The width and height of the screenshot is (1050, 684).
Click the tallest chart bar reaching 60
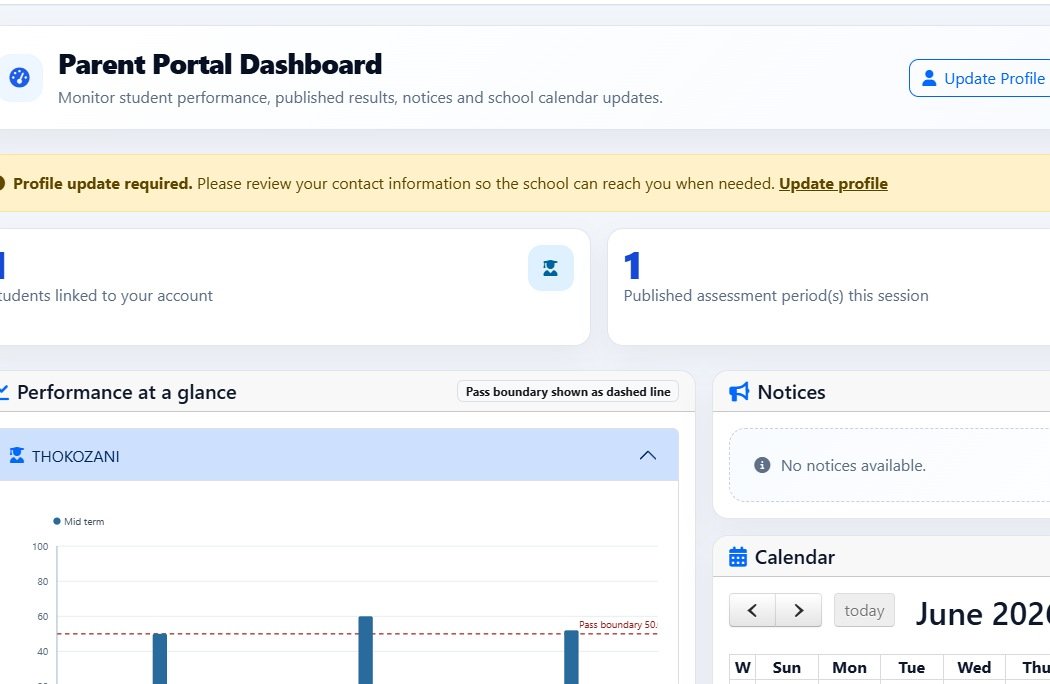pos(366,650)
